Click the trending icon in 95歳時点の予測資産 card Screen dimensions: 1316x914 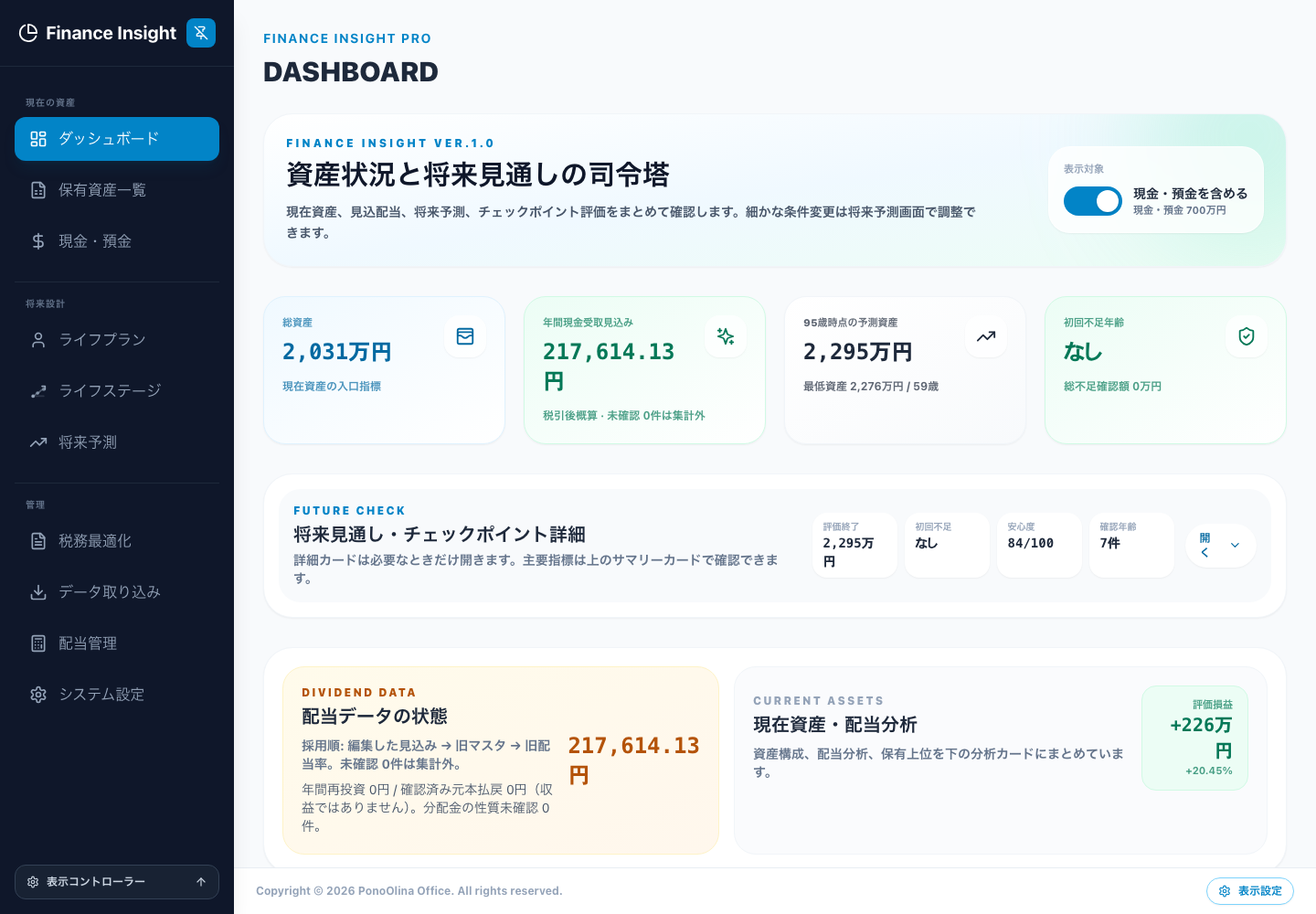coord(986,336)
